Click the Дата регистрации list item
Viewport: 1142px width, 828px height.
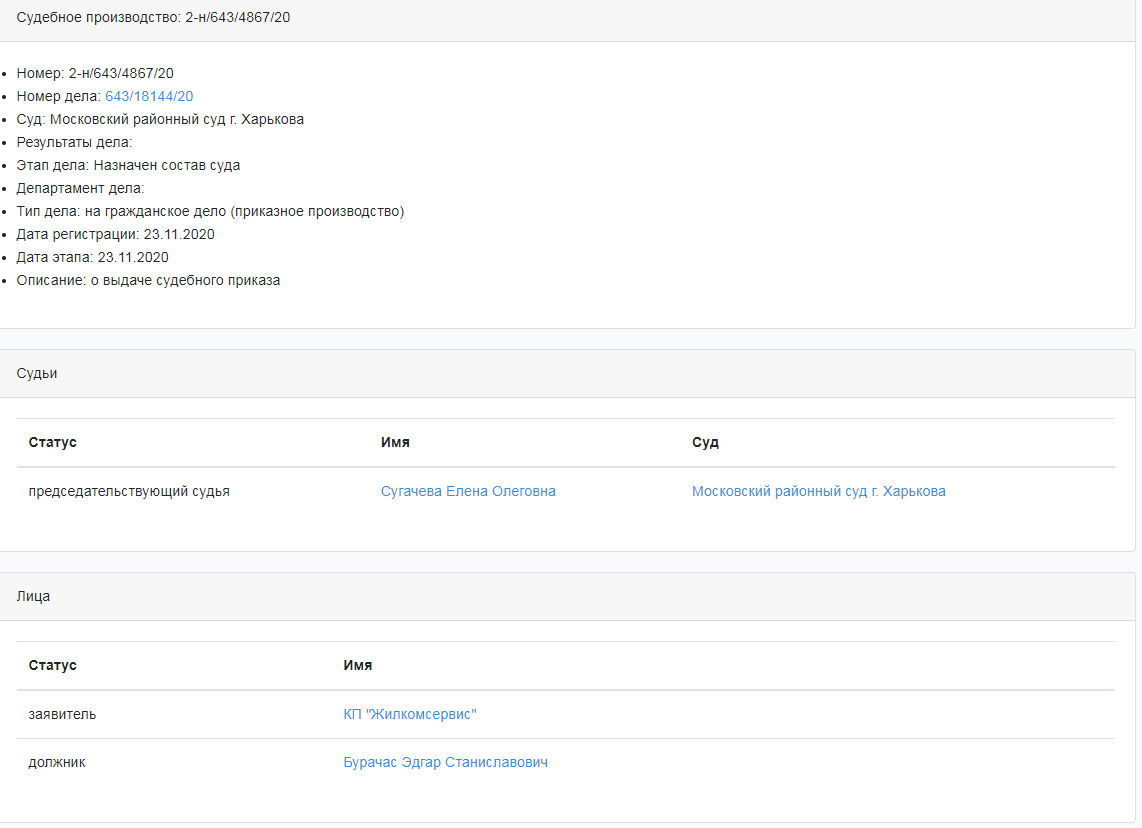(x=115, y=234)
